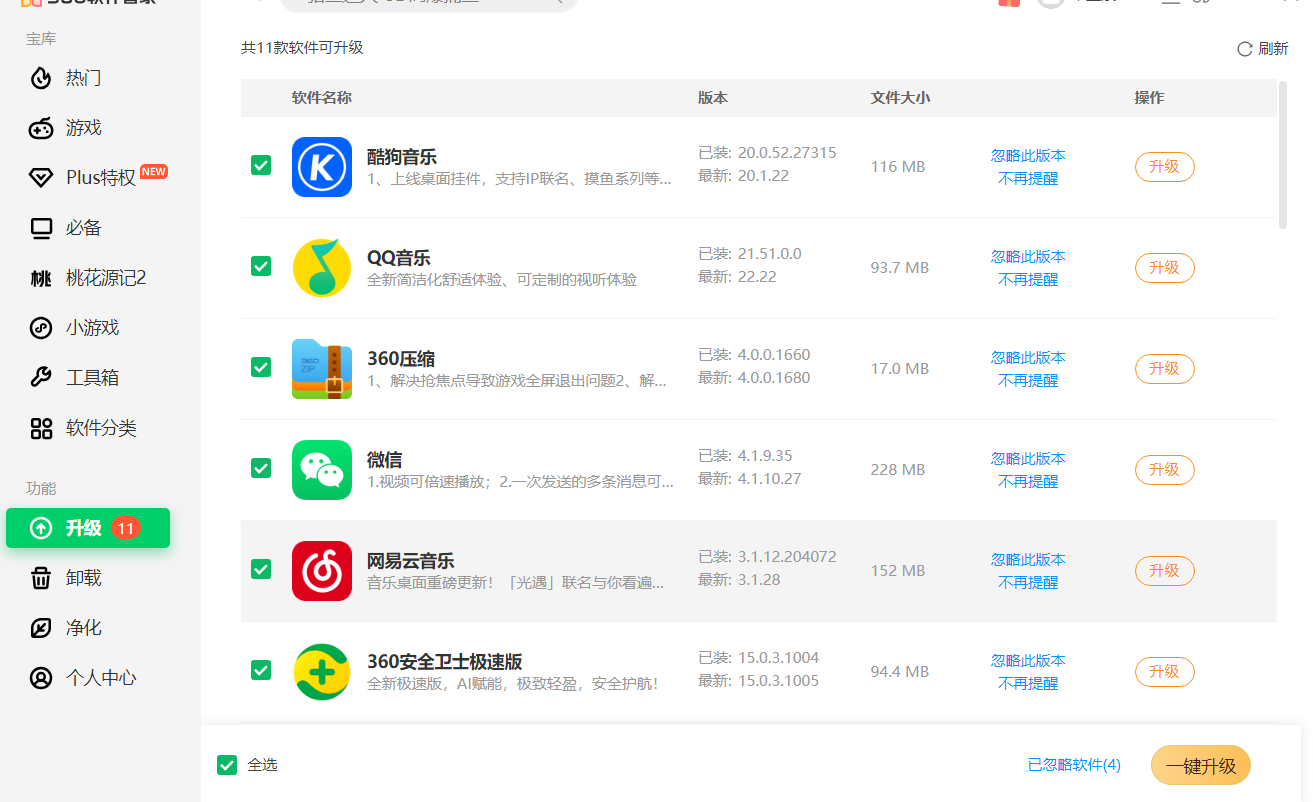Click the 酷狗音乐 app name
This screenshot has width=1313, height=802.
(402, 157)
